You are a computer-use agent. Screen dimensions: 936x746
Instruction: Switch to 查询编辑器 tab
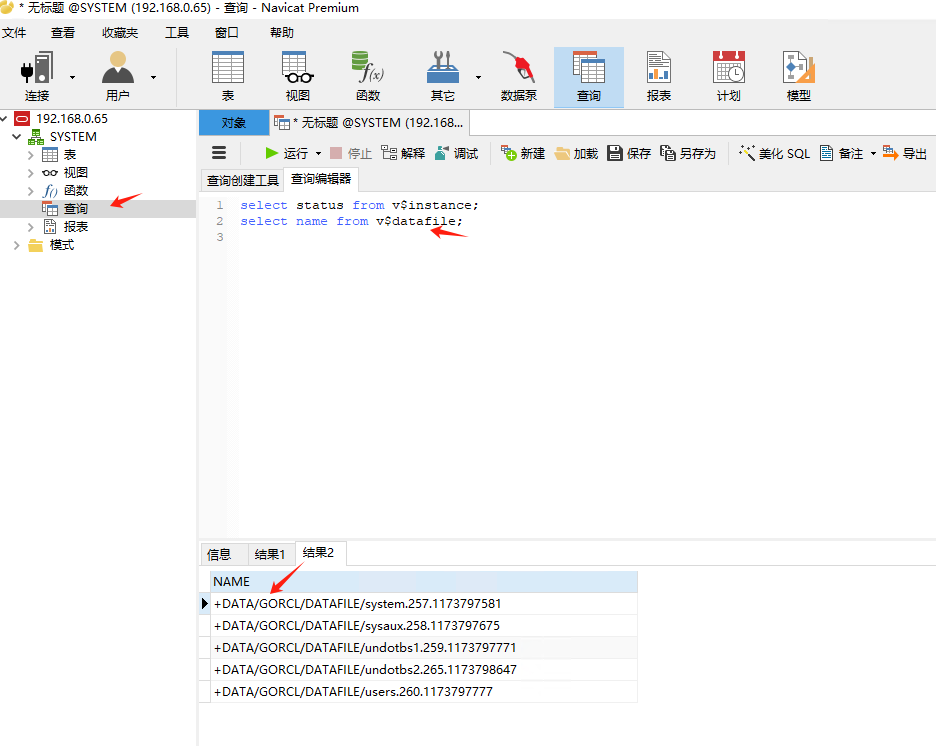point(321,179)
